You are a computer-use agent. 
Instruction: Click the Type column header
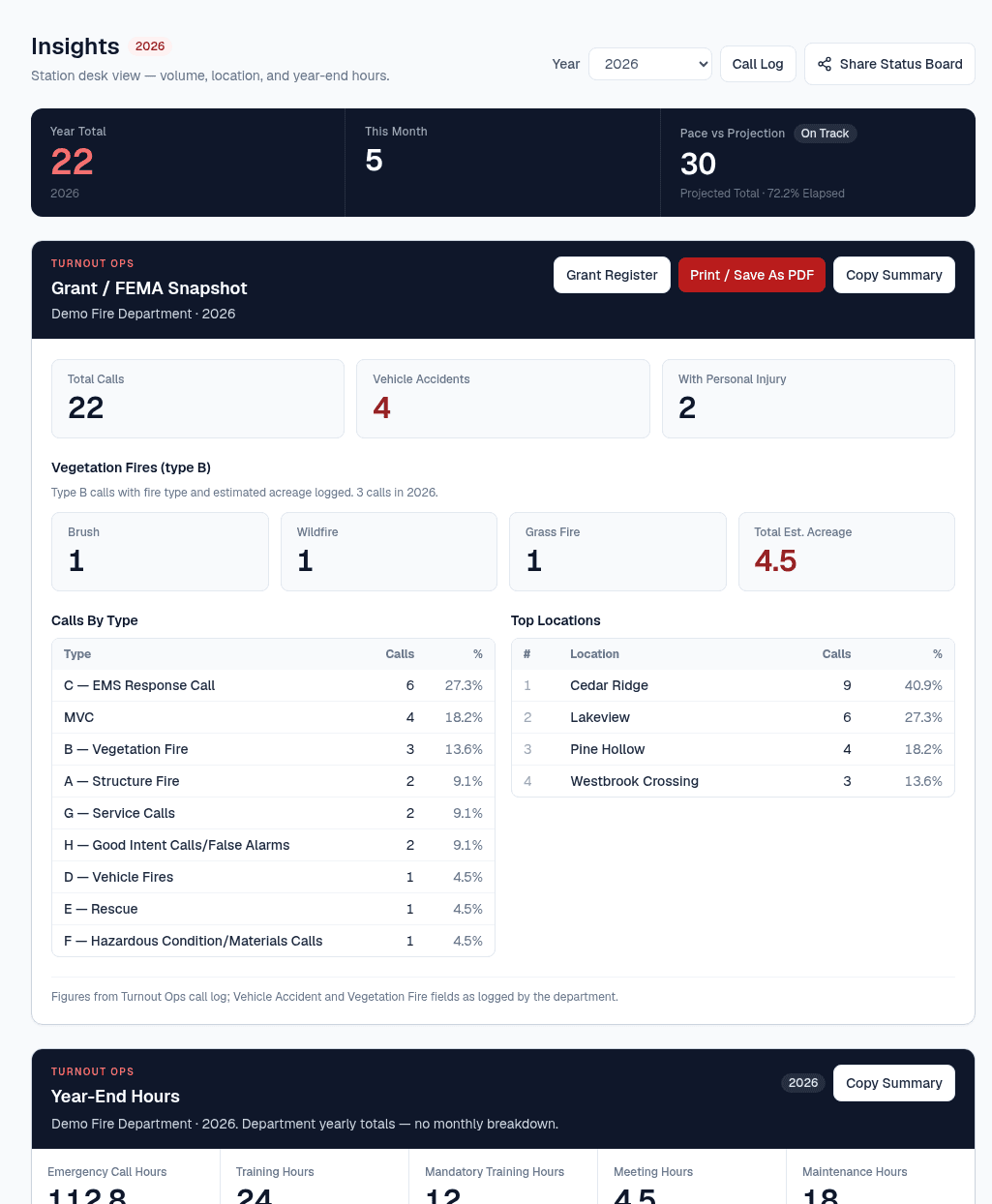click(x=77, y=654)
